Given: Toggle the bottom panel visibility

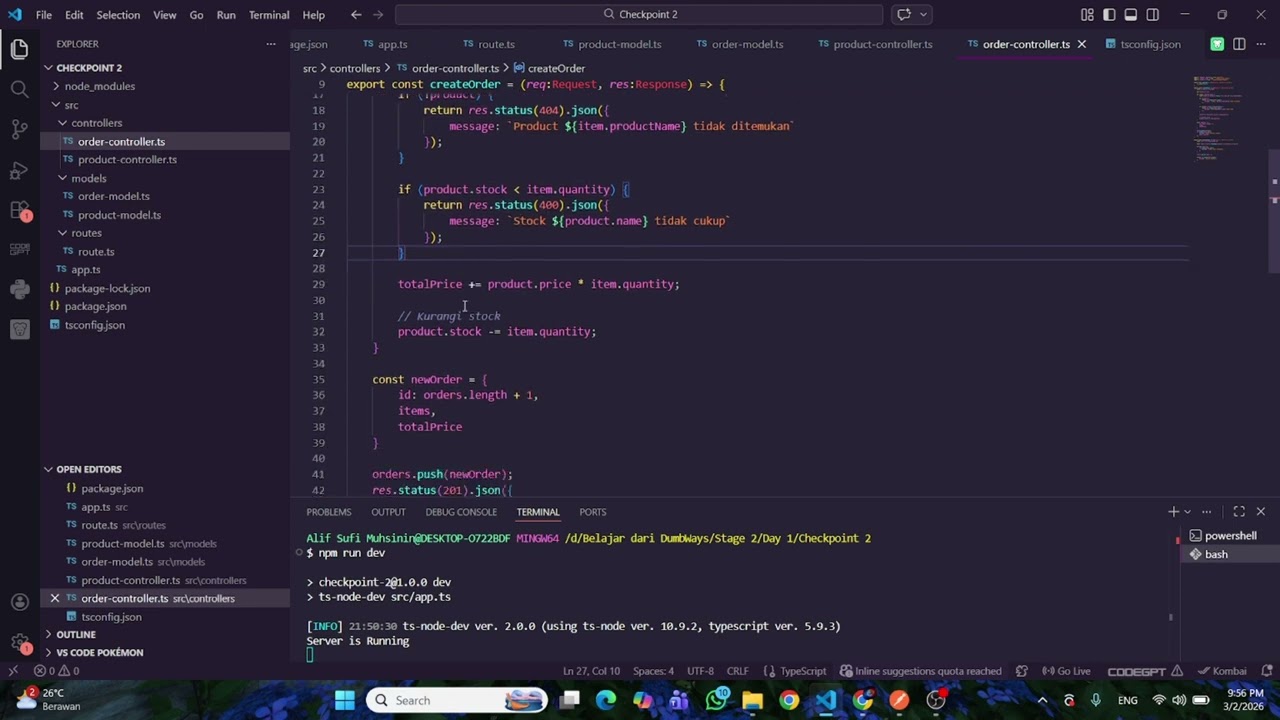Looking at the screenshot, I should (1131, 14).
